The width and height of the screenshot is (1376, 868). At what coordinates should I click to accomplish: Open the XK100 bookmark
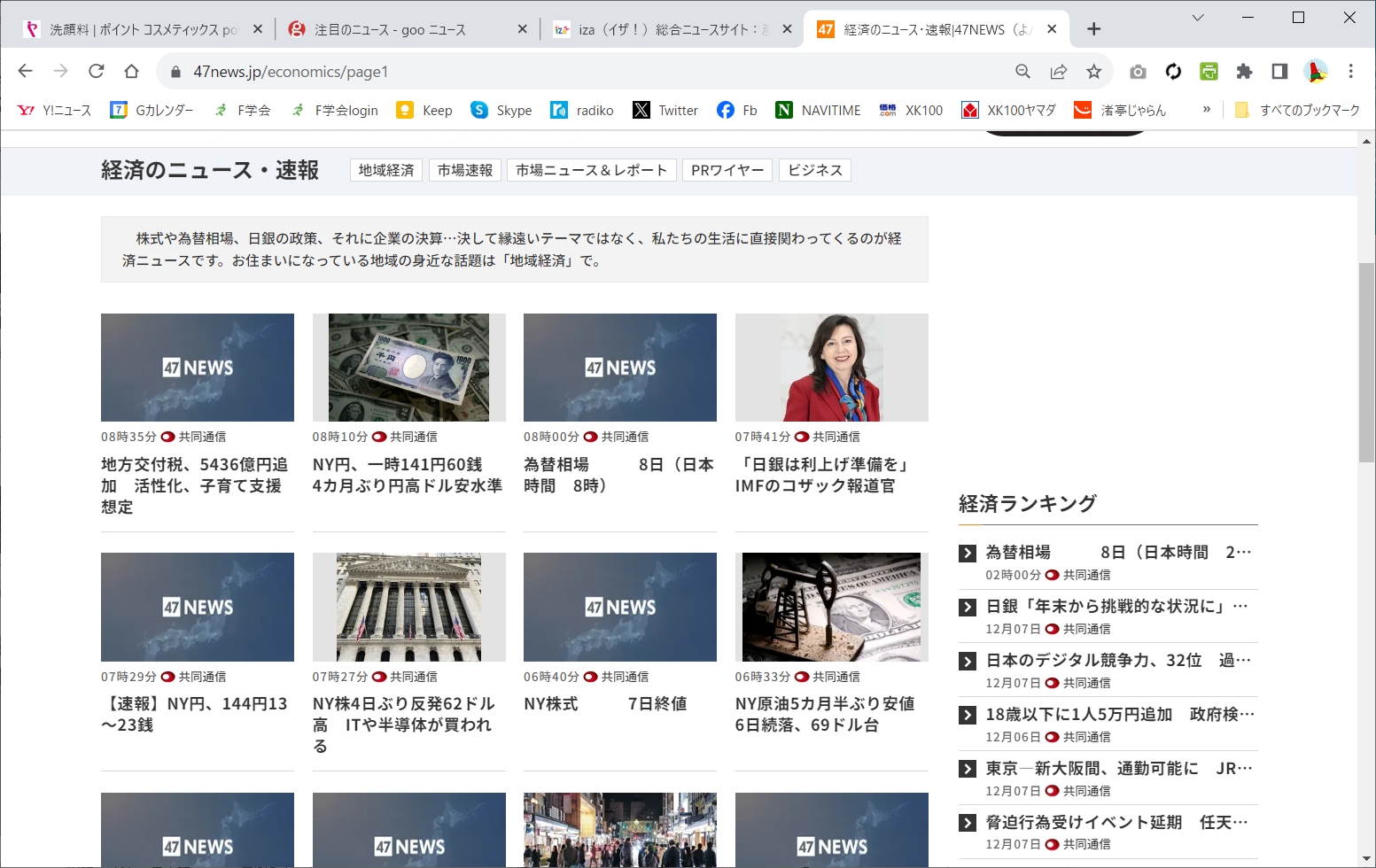coord(911,110)
